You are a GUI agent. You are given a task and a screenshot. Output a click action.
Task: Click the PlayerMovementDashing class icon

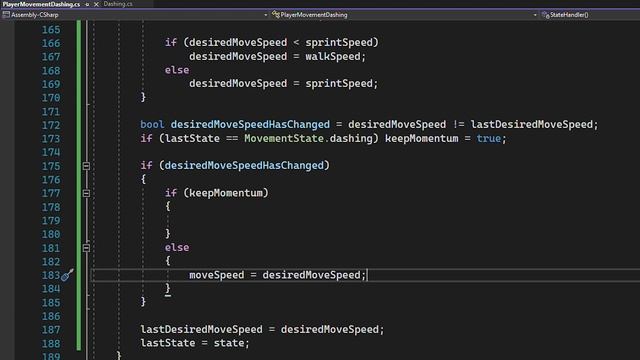coord(276,15)
